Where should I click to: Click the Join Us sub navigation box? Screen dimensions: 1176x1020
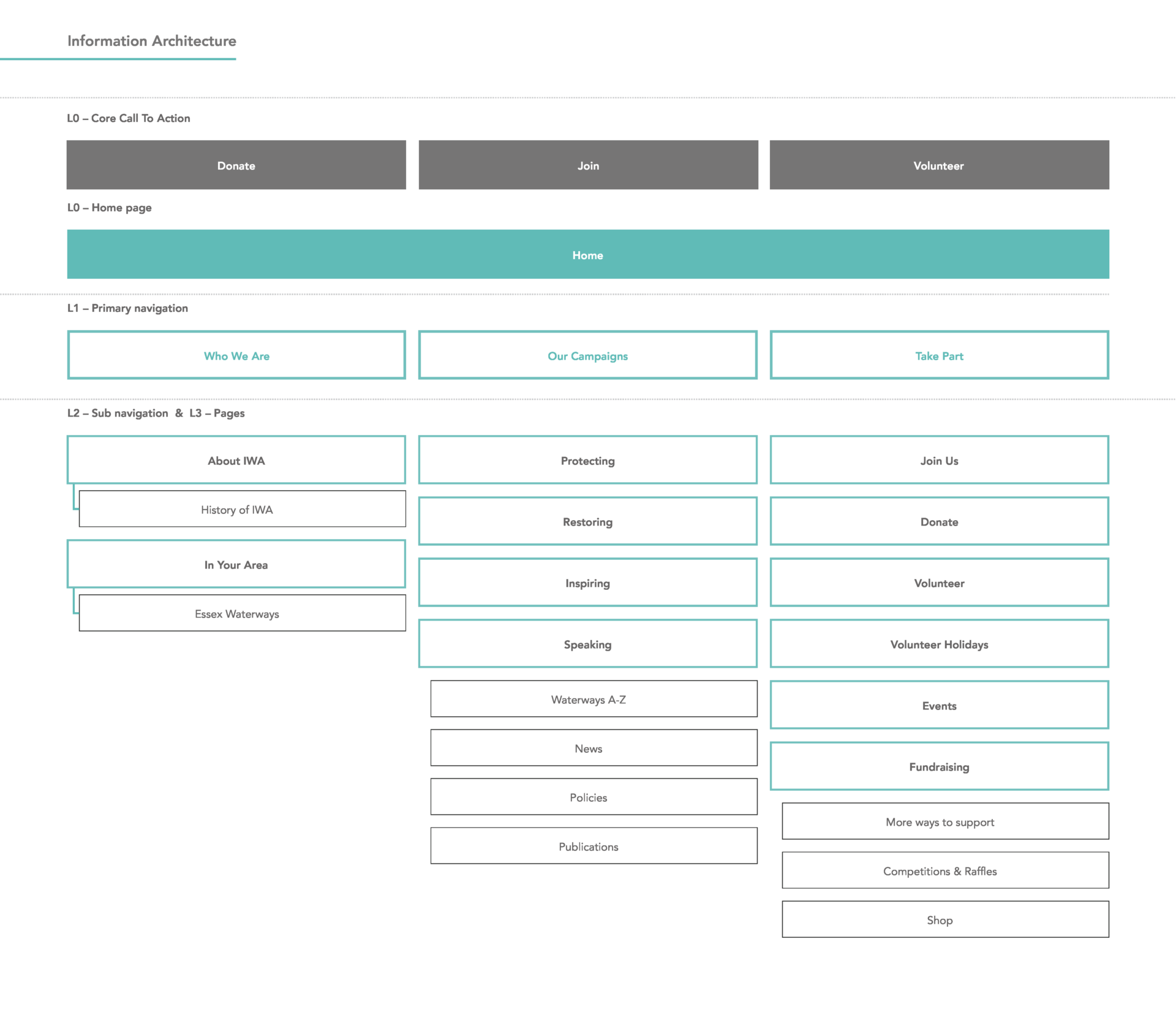tap(940, 460)
